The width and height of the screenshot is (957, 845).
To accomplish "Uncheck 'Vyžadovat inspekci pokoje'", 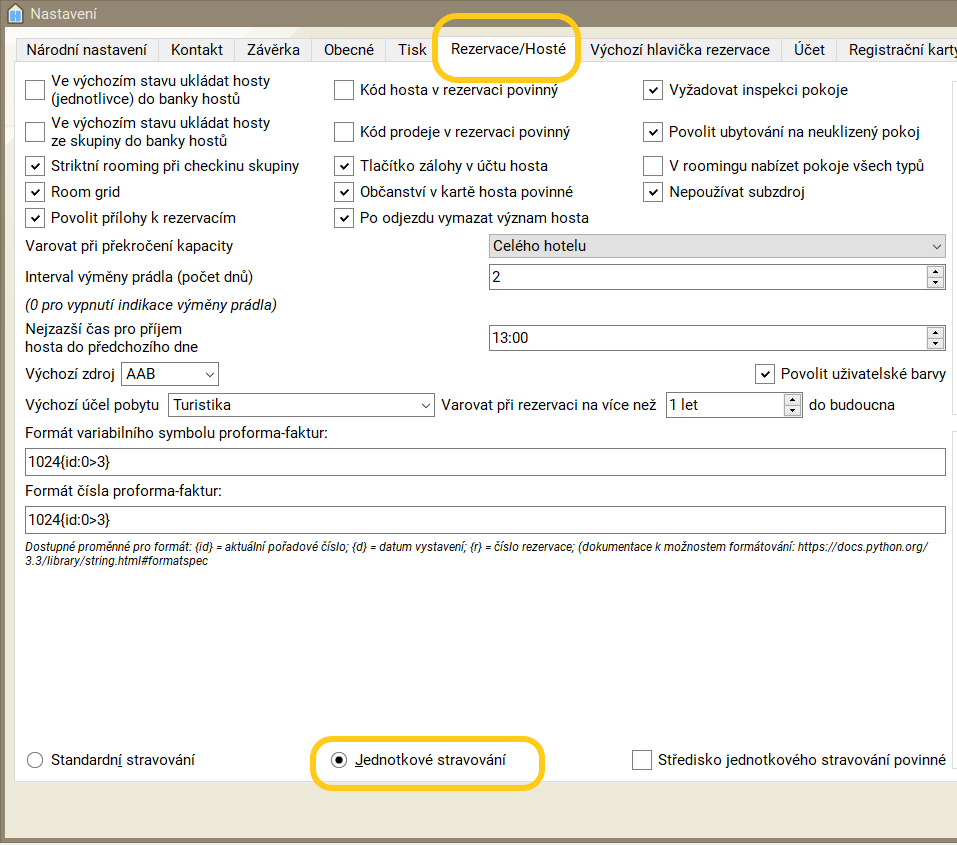I will click(x=653, y=90).
